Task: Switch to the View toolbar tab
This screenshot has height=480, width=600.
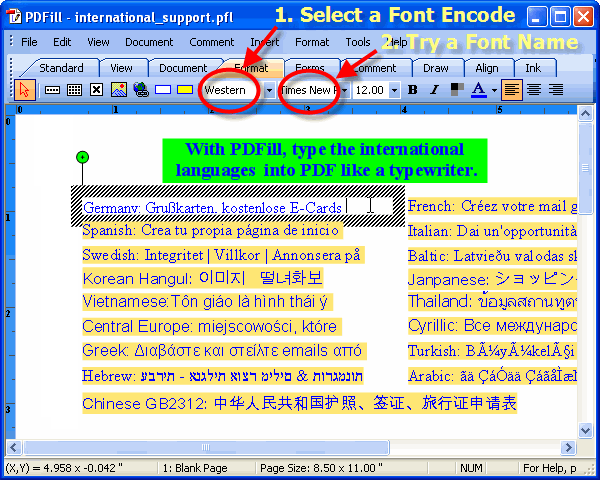Action: point(121,68)
